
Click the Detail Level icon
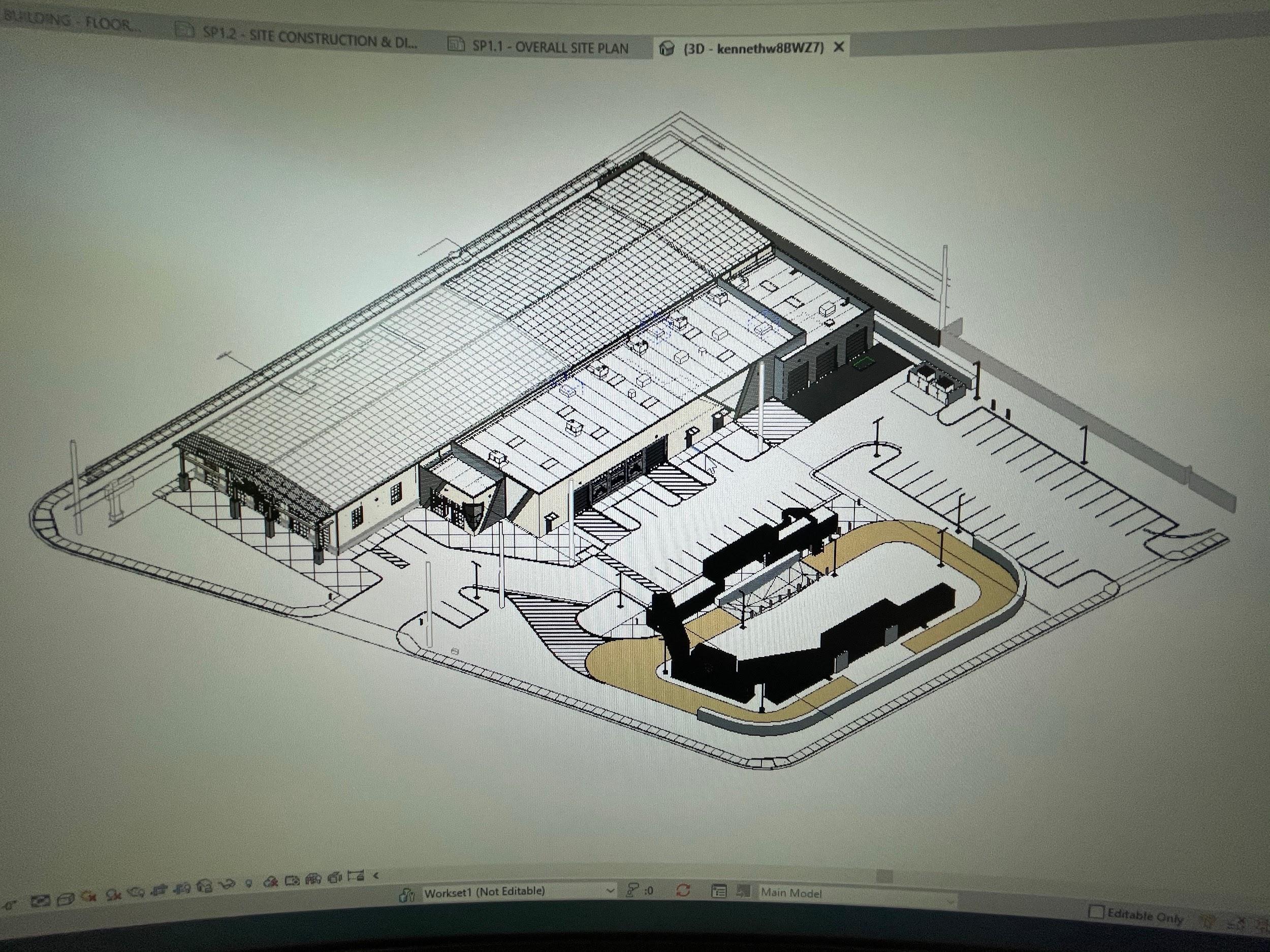point(40,901)
